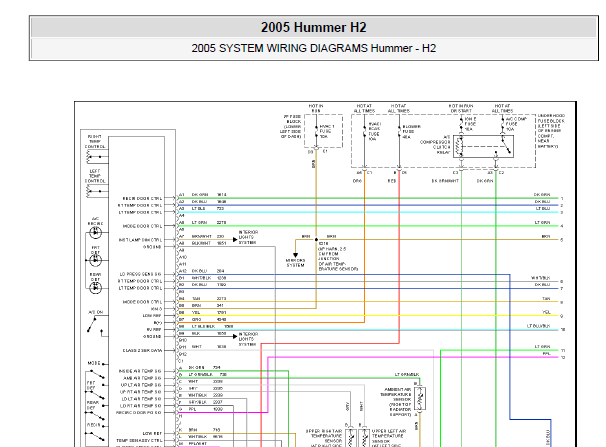This screenshot has width=606, height=447.
Task: Click the LO RT AIR TEMP SIG label
Action: (x=141, y=406)
